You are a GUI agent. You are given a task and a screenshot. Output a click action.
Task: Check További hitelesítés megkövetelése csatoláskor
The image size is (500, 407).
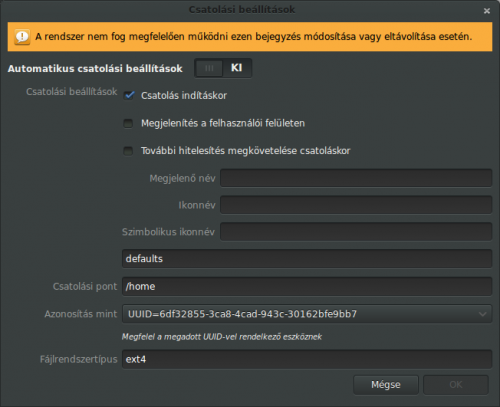(128, 151)
